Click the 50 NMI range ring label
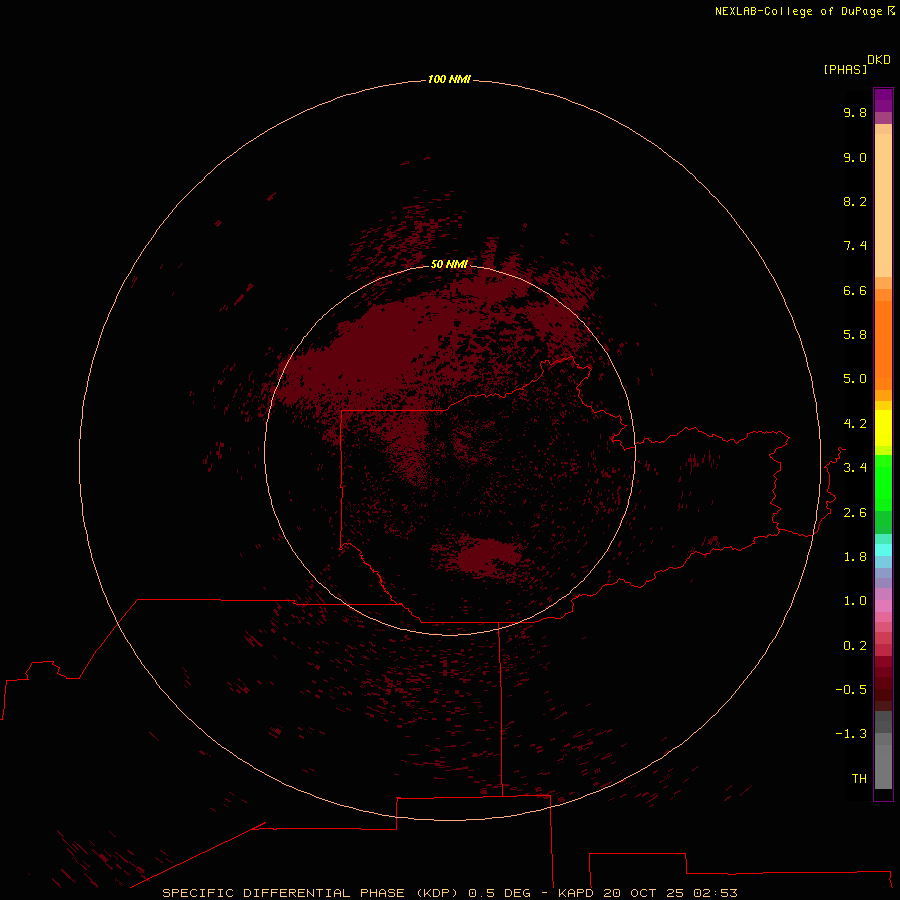 [449, 264]
